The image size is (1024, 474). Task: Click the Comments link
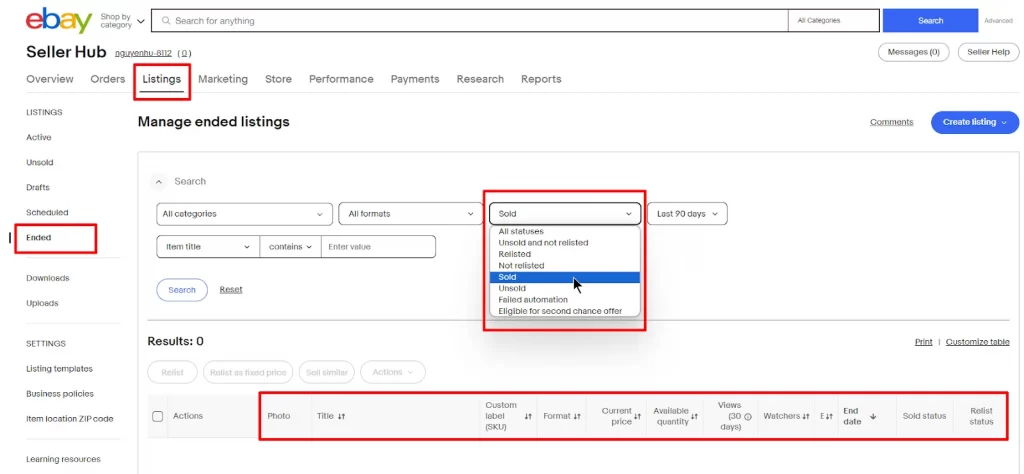[x=891, y=122]
